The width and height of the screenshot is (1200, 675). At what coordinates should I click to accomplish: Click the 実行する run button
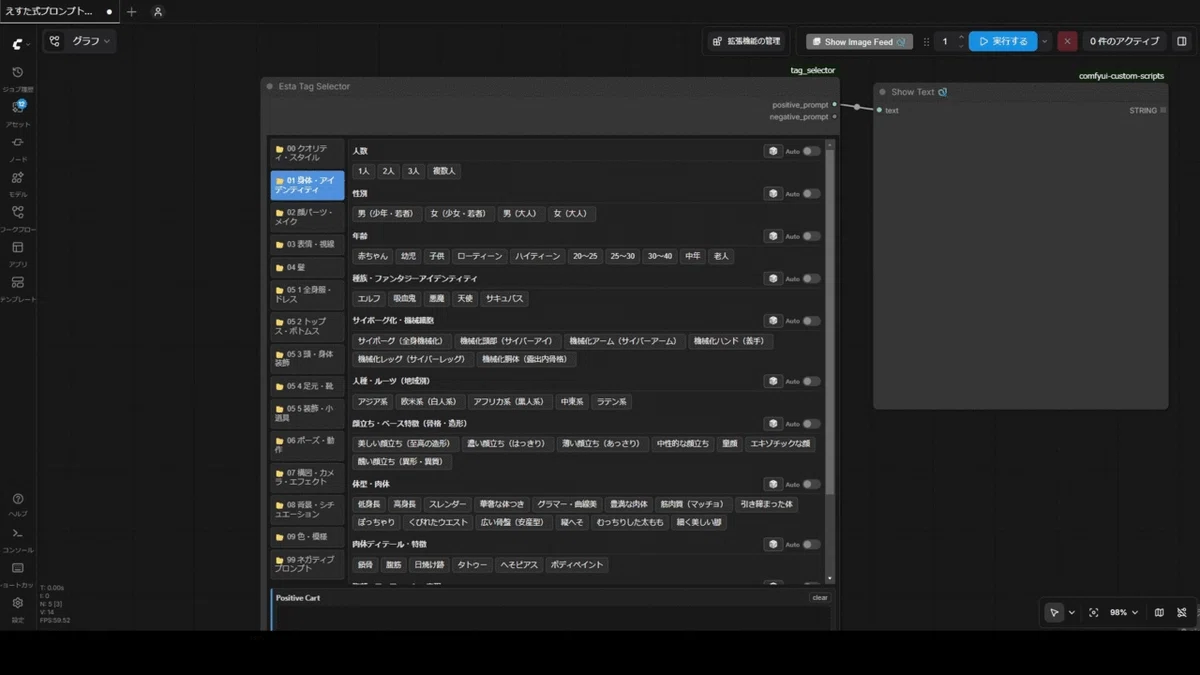pos(1003,41)
